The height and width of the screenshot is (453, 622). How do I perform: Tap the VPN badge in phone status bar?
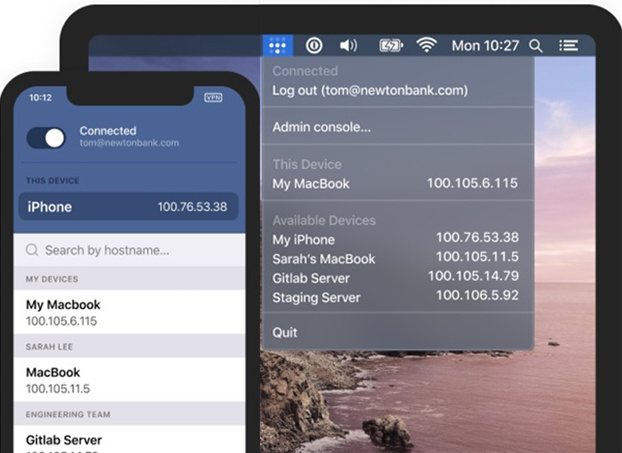pyautogui.click(x=213, y=98)
